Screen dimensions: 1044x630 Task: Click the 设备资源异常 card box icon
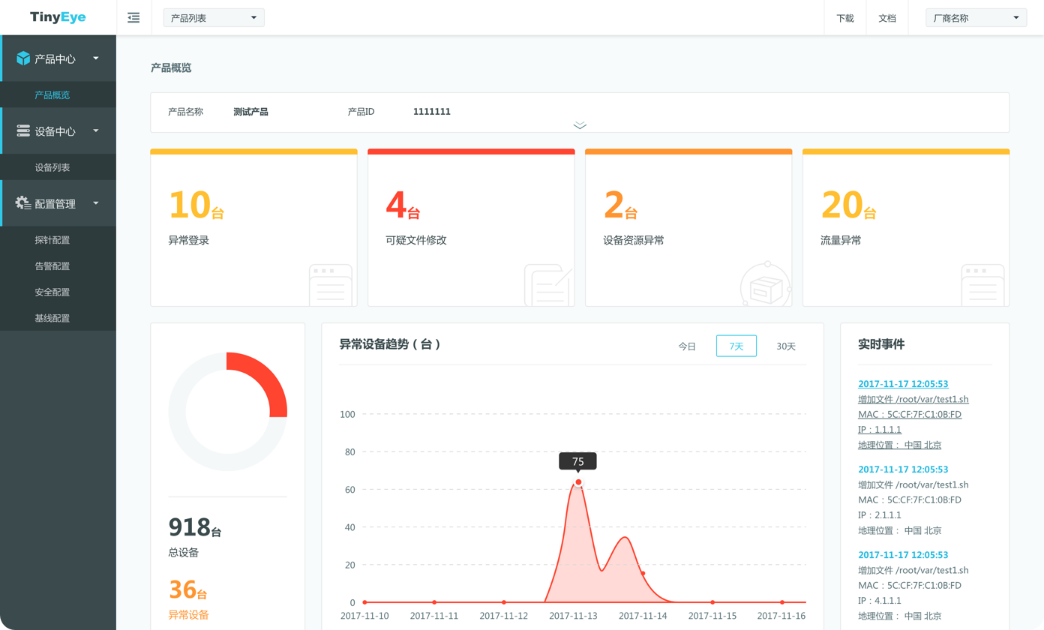coord(765,285)
